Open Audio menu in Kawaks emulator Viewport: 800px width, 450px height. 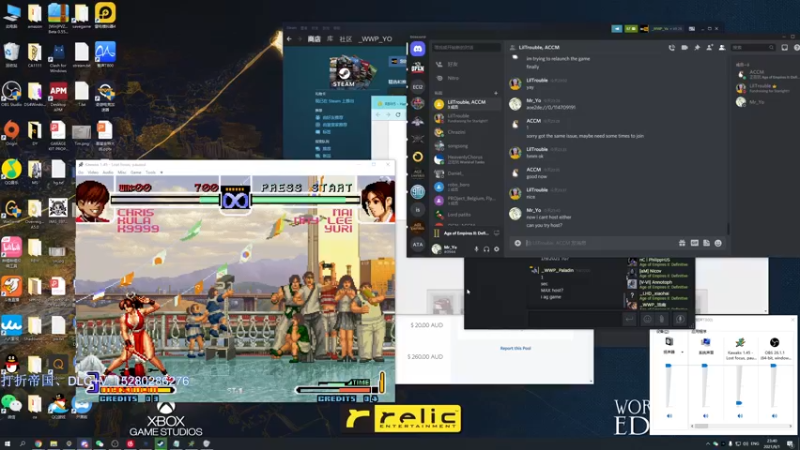coord(108,172)
